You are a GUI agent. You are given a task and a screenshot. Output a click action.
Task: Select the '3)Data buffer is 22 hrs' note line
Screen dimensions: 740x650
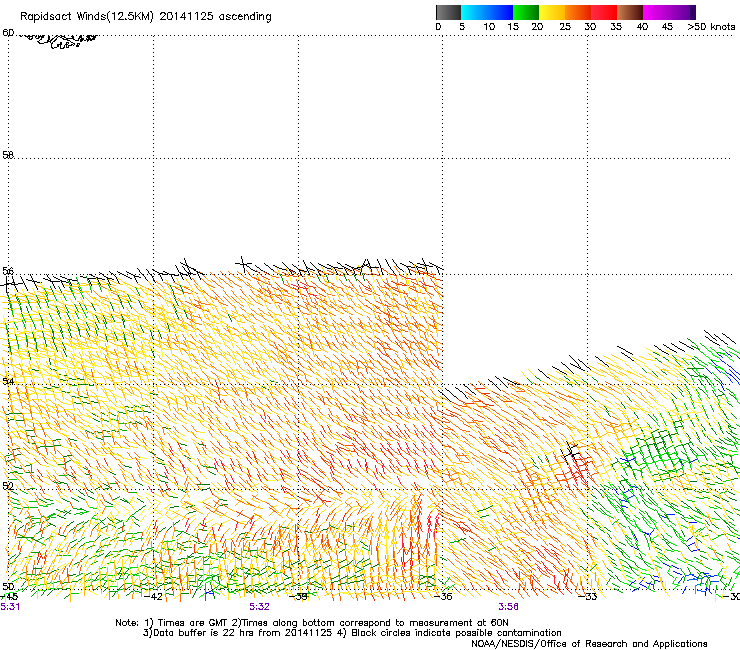[x=352, y=633]
